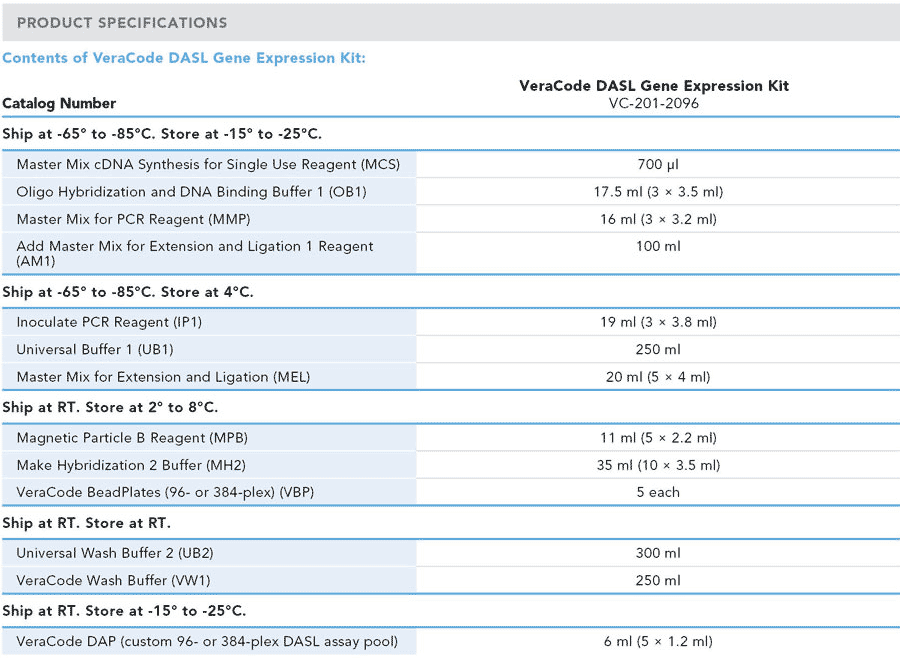Select 'Universal Buffer 1 (UB1)' row
Image resolution: width=900 pixels, height=672 pixels.
point(450,349)
